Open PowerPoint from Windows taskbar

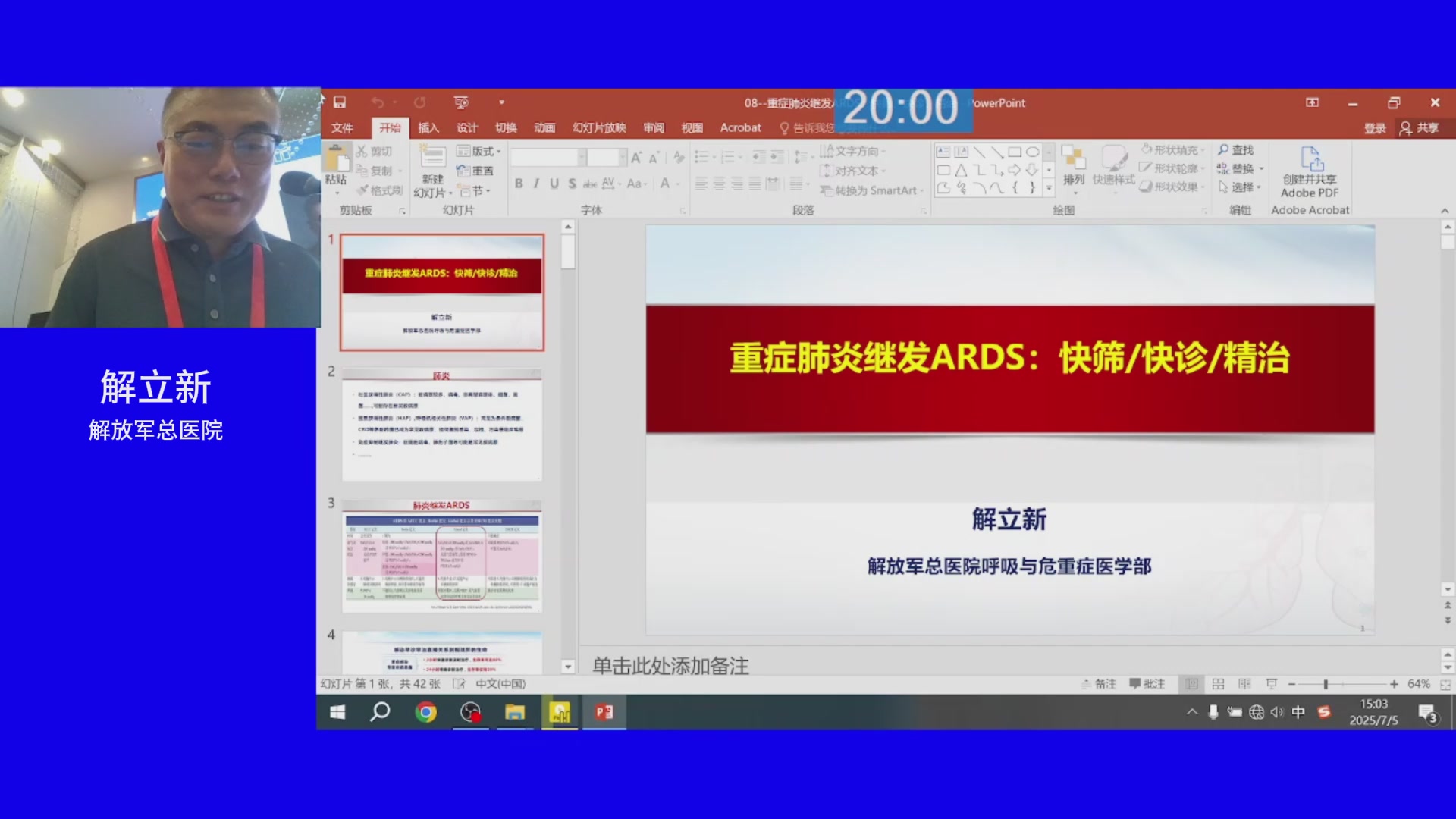pos(604,712)
